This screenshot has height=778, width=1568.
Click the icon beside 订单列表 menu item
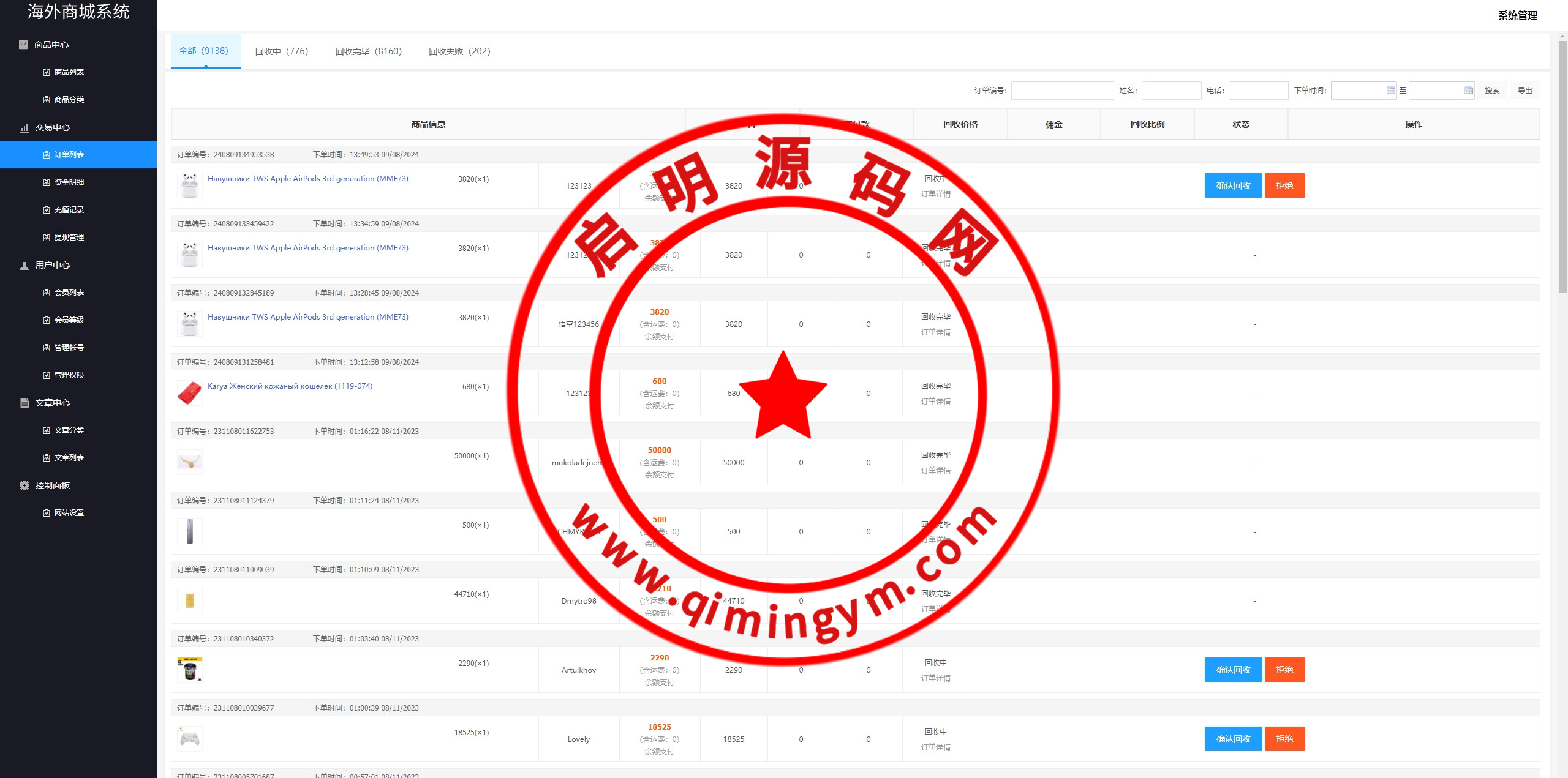(47, 155)
